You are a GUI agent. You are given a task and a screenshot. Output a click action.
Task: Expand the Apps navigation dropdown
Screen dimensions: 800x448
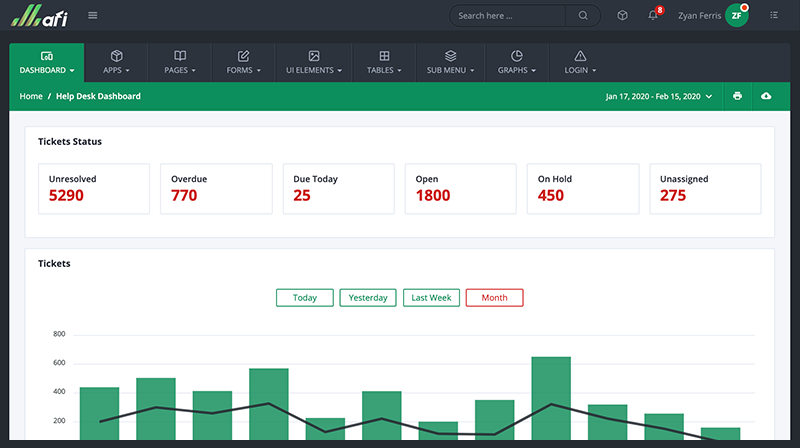point(116,62)
